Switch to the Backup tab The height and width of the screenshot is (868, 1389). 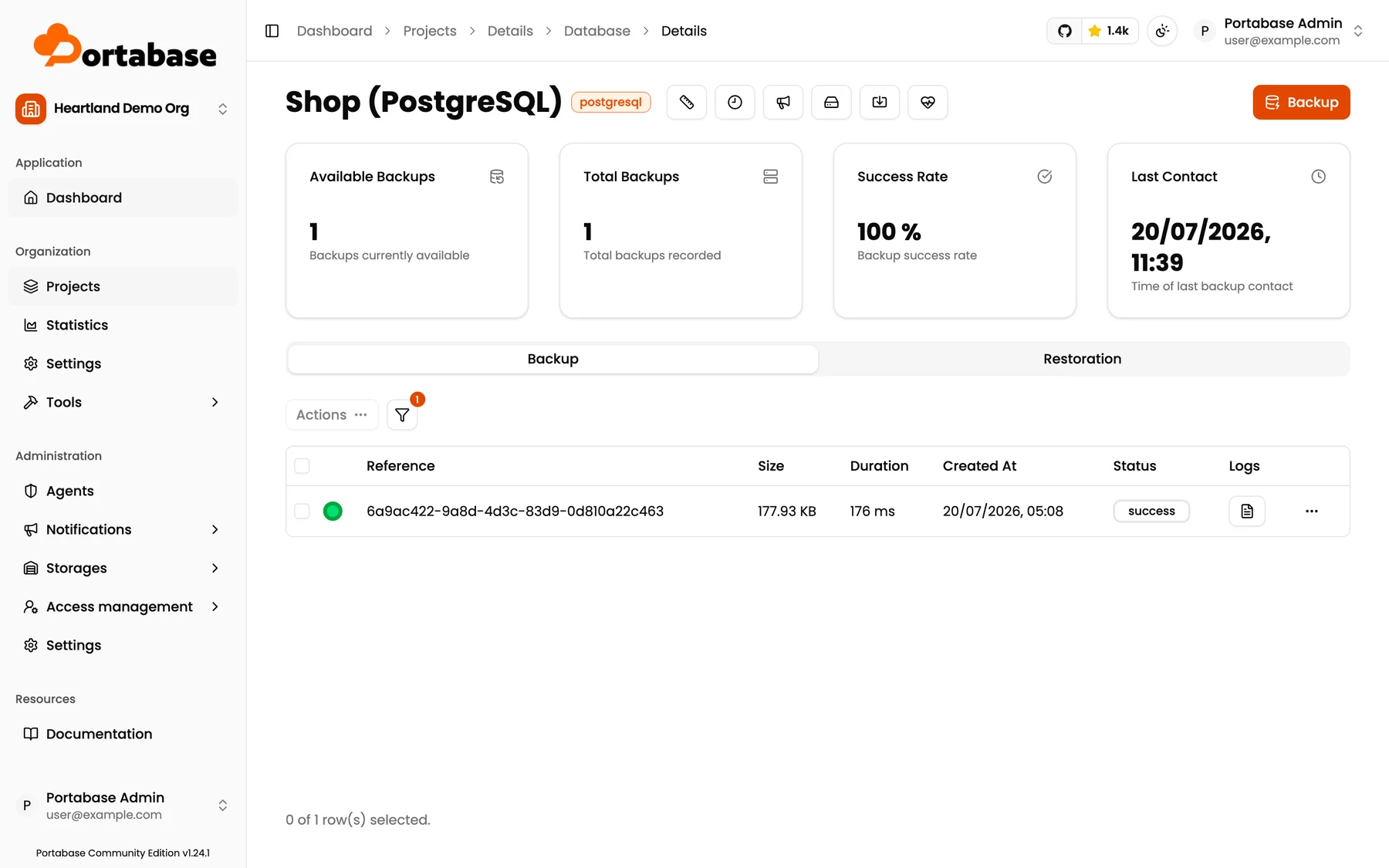point(553,359)
